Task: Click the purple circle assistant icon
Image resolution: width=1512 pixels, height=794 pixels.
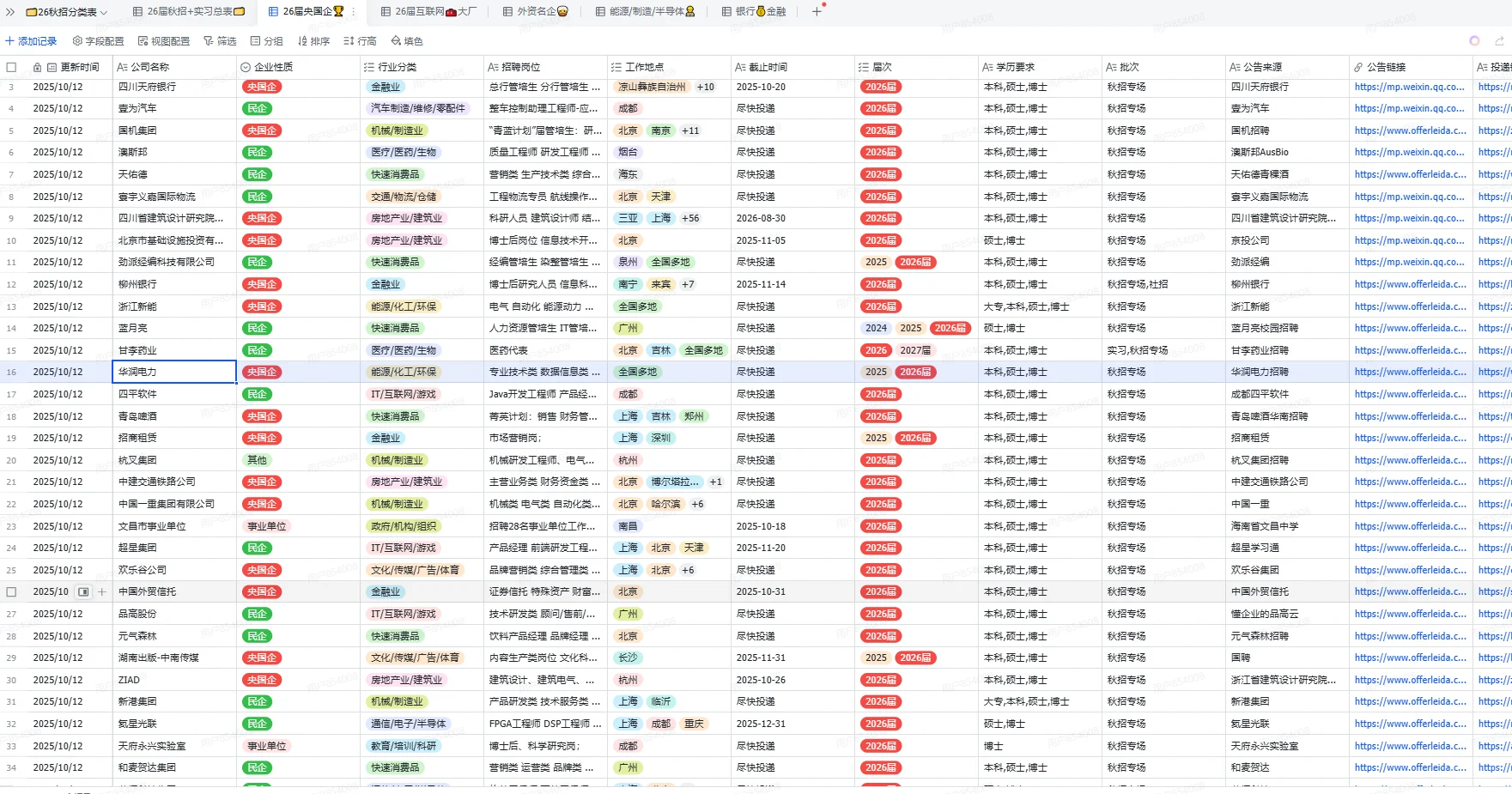Action: pos(1474,41)
